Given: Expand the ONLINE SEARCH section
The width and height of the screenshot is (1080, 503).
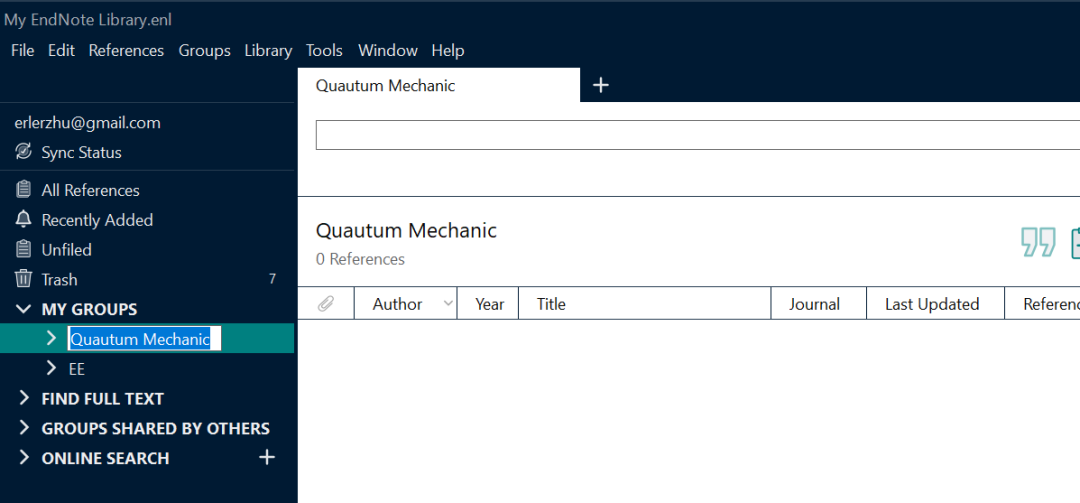Looking at the screenshot, I should (x=24, y=458).
